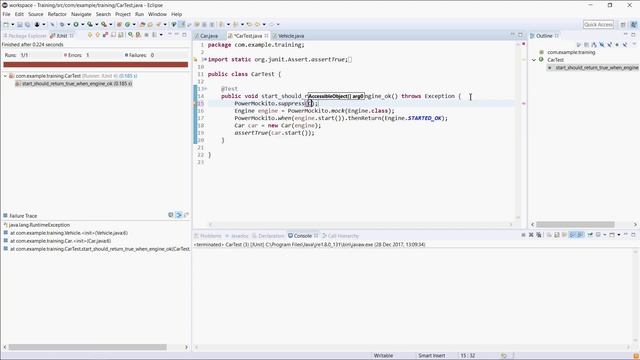Open JUnit test run history
Viewport: 640px width, 360px height.
(154, 35)
